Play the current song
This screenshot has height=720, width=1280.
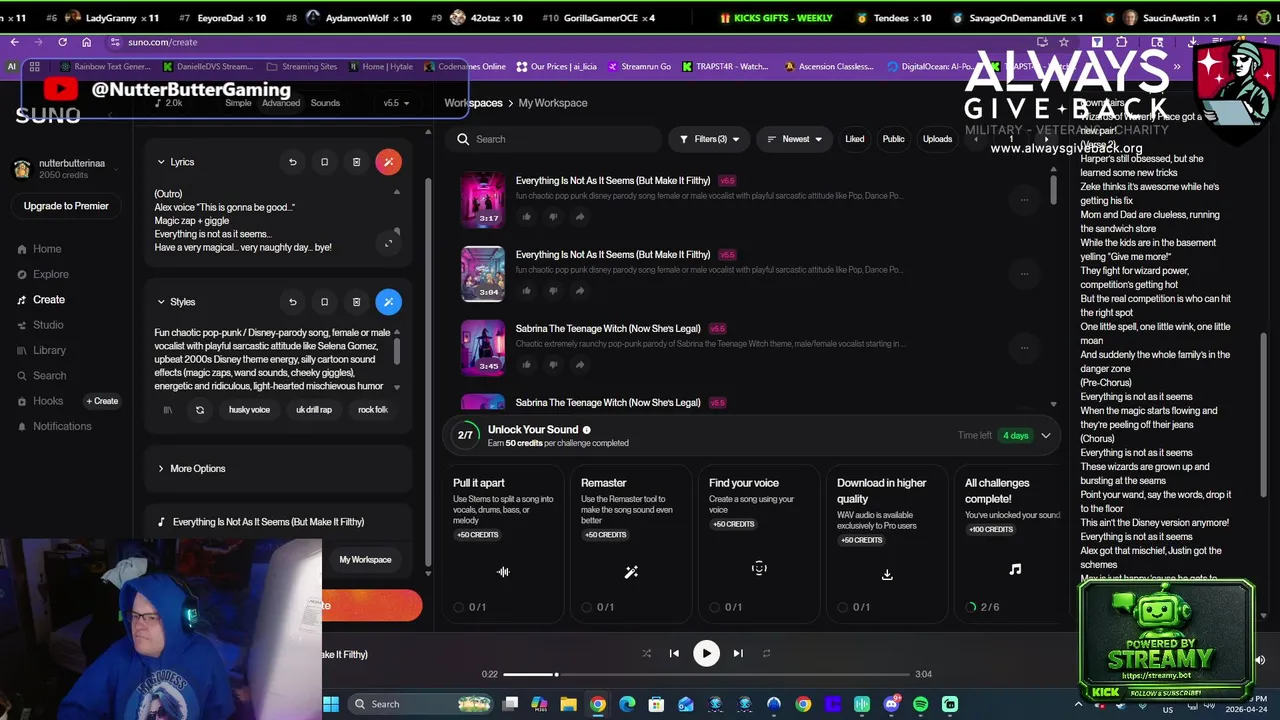coord(706,654)
